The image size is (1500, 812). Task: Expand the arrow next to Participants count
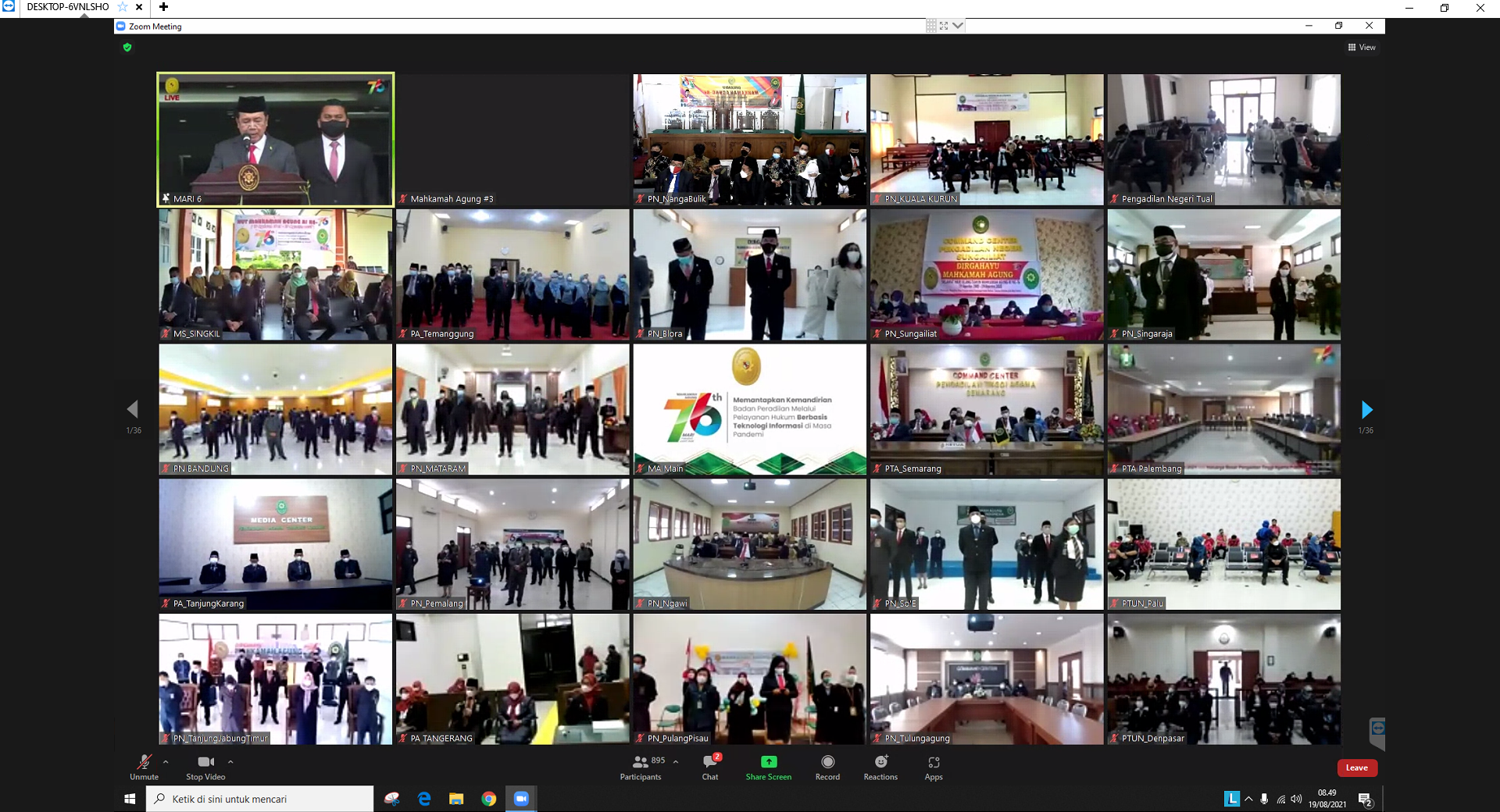(676, 761)
